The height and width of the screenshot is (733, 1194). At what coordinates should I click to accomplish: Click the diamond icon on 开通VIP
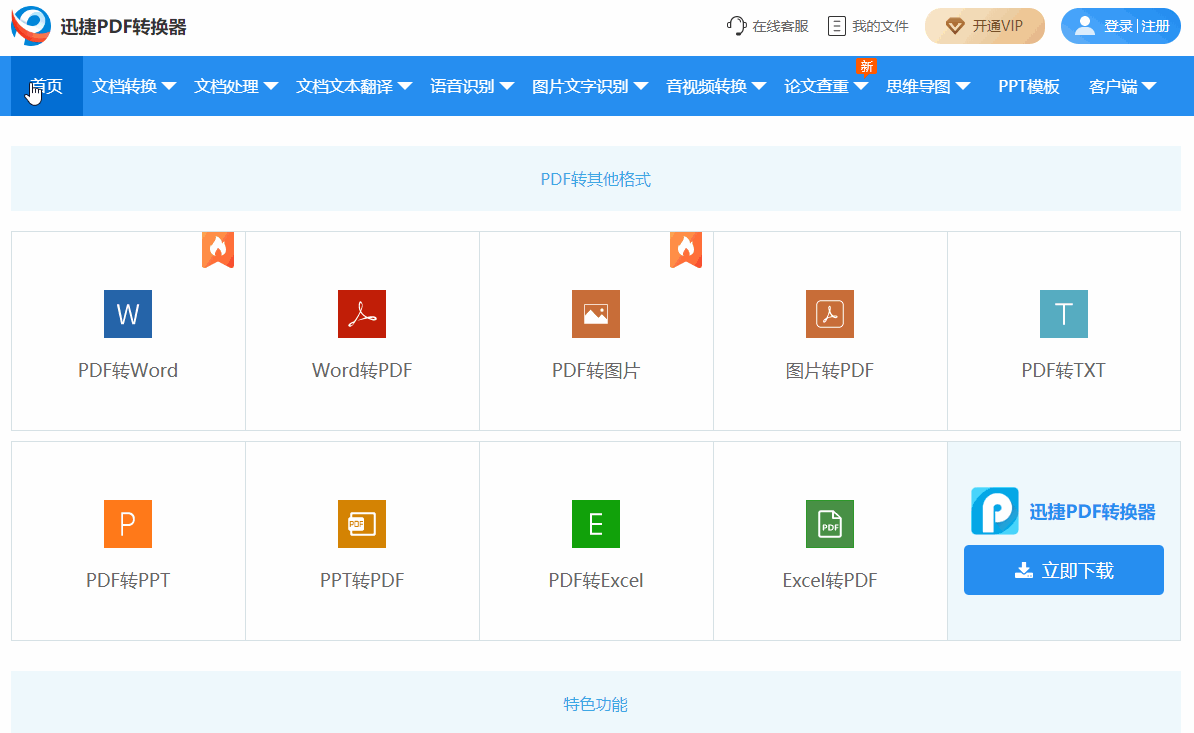click(x=955, y=26)
